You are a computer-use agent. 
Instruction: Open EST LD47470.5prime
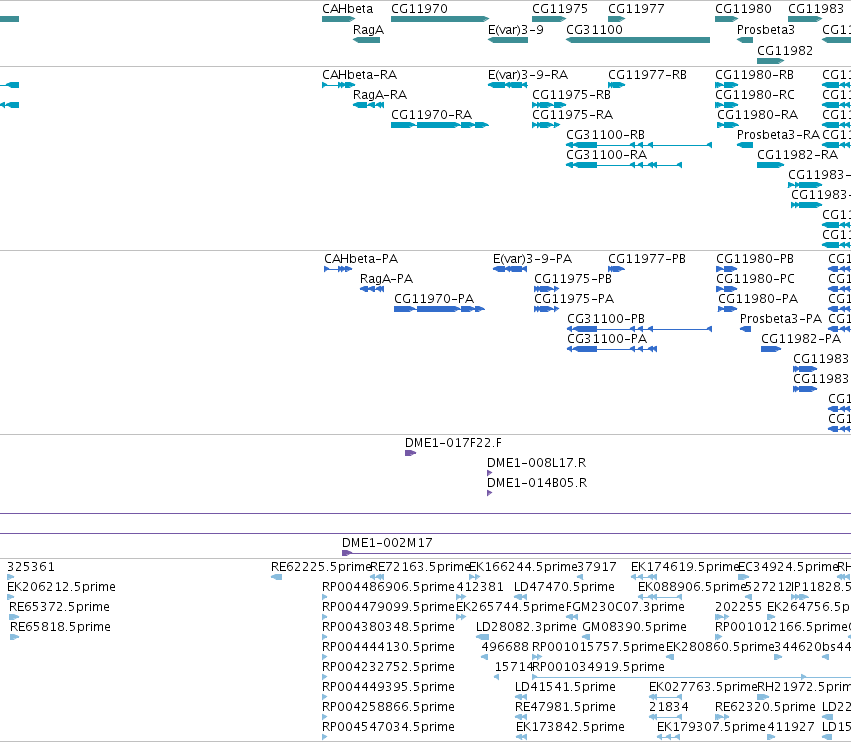pyautogui.click(x=520, y=597)
